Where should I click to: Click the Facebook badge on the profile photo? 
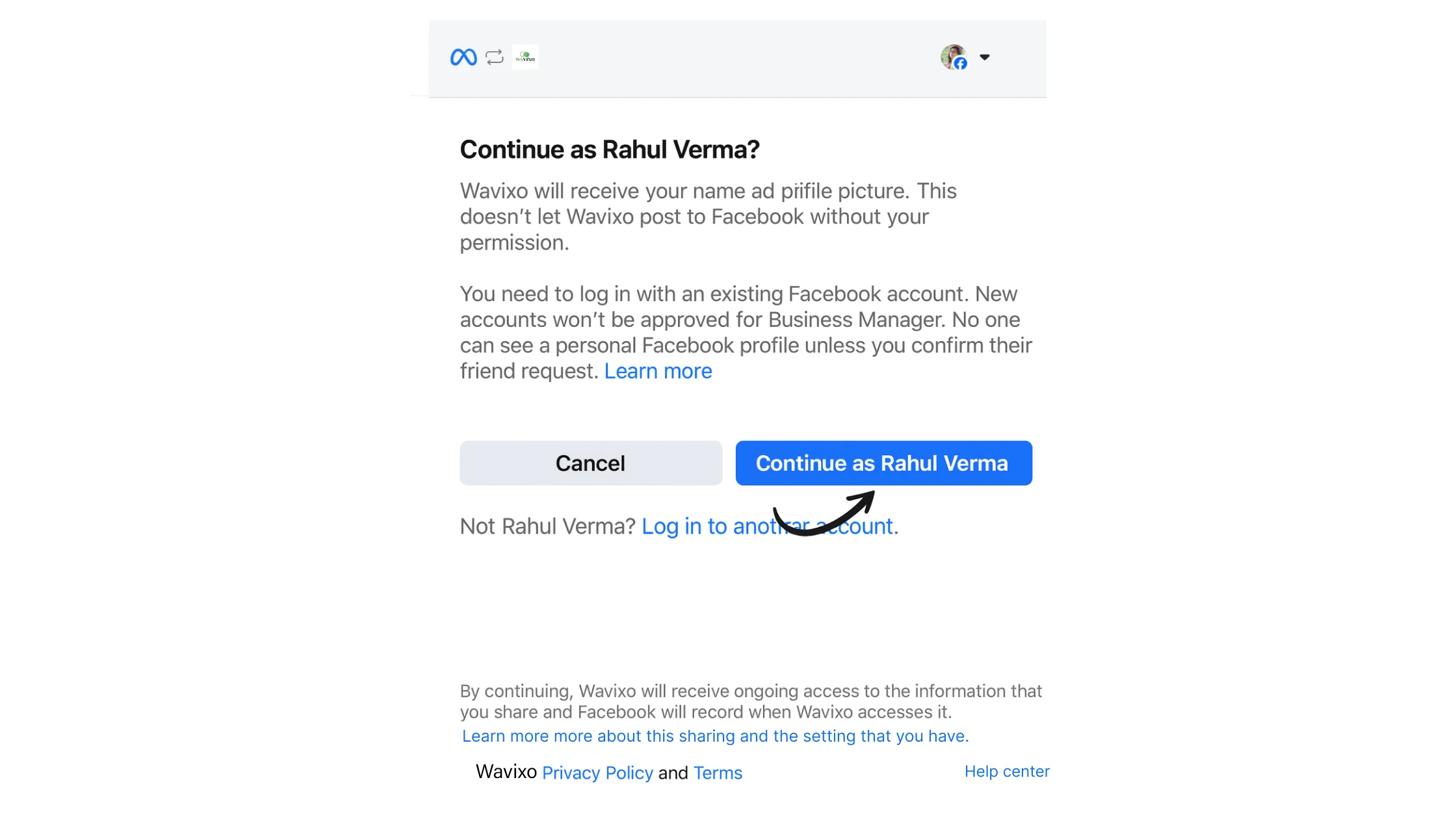pyautogui.click(x=960, y=64)
